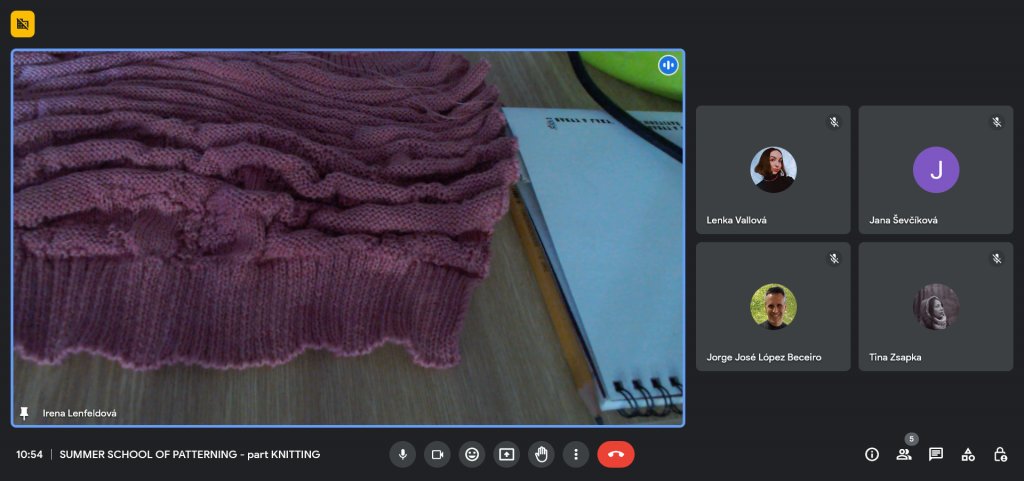Show the participants people panel
1024x481 pixels.
[904, 454]
